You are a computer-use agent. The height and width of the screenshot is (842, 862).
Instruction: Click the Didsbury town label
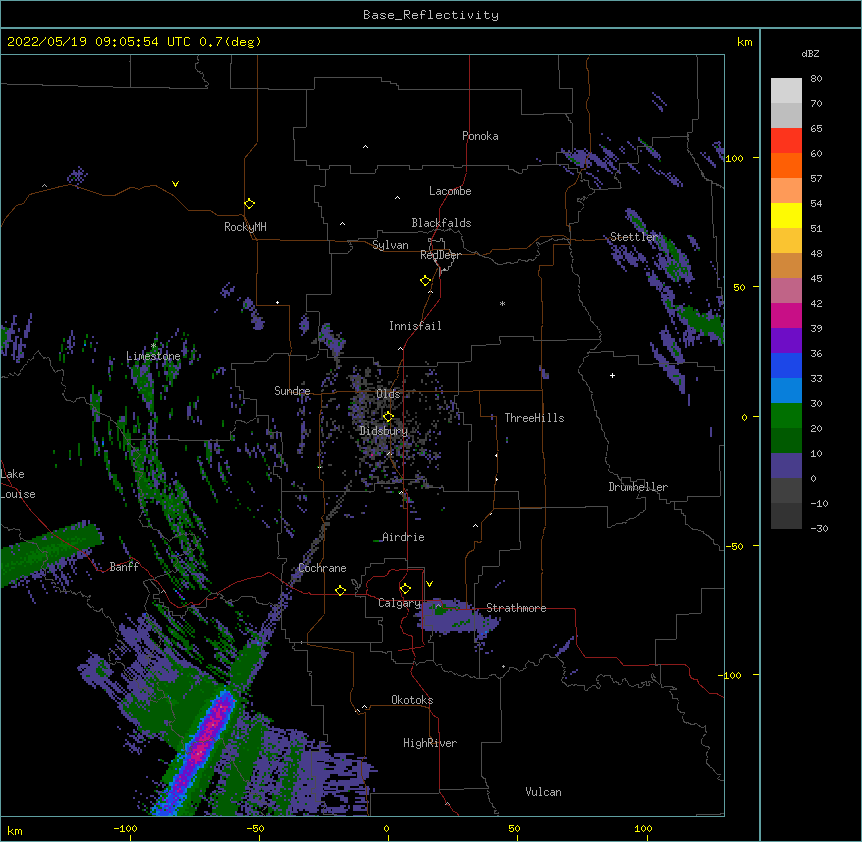click(x=383, y=431)
